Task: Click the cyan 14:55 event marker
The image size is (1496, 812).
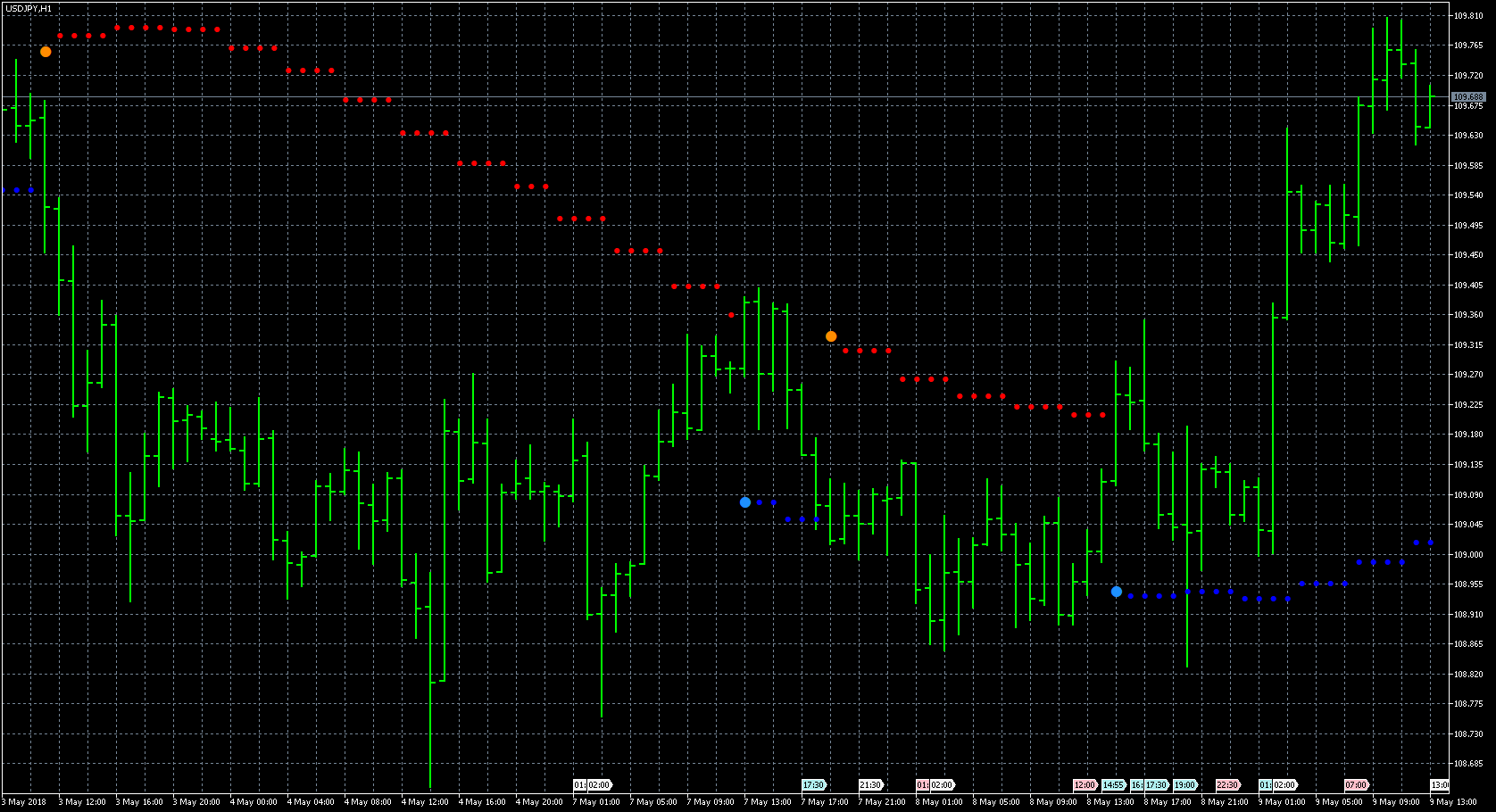Action: (x=1114, y=785)
